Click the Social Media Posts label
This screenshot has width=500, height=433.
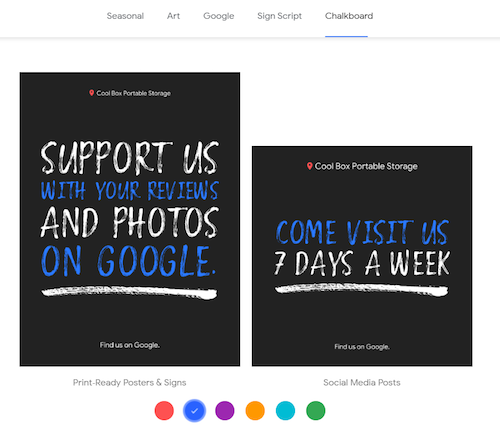click(362, 383)
